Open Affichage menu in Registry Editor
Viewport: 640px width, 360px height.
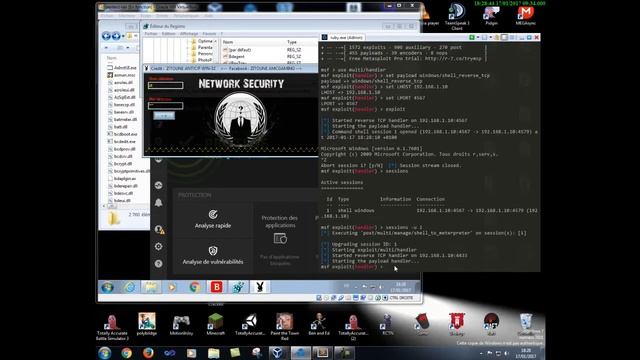(189, 34)
